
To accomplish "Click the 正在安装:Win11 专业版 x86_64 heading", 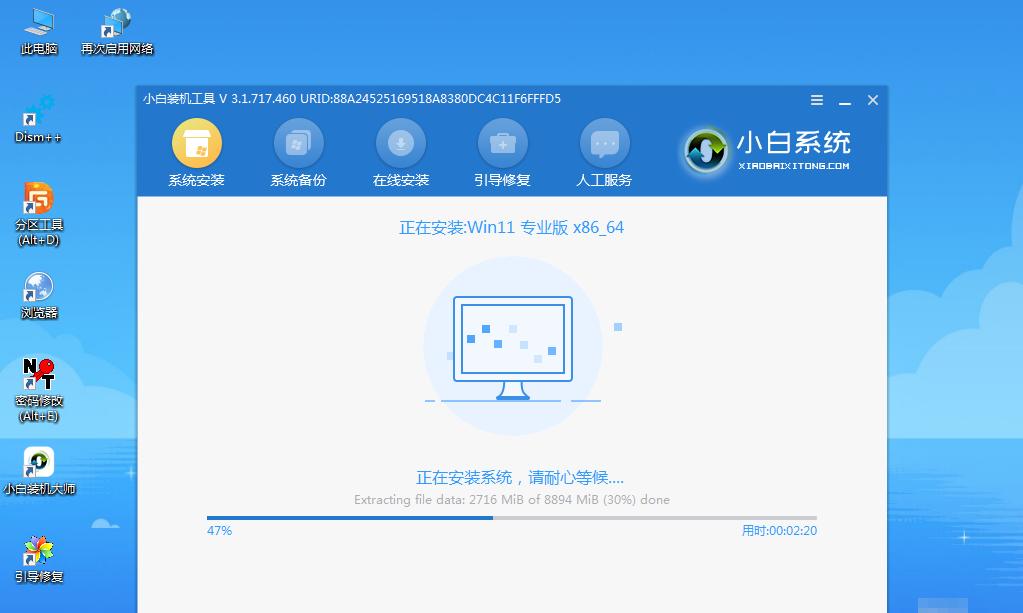I will (512, 228).
